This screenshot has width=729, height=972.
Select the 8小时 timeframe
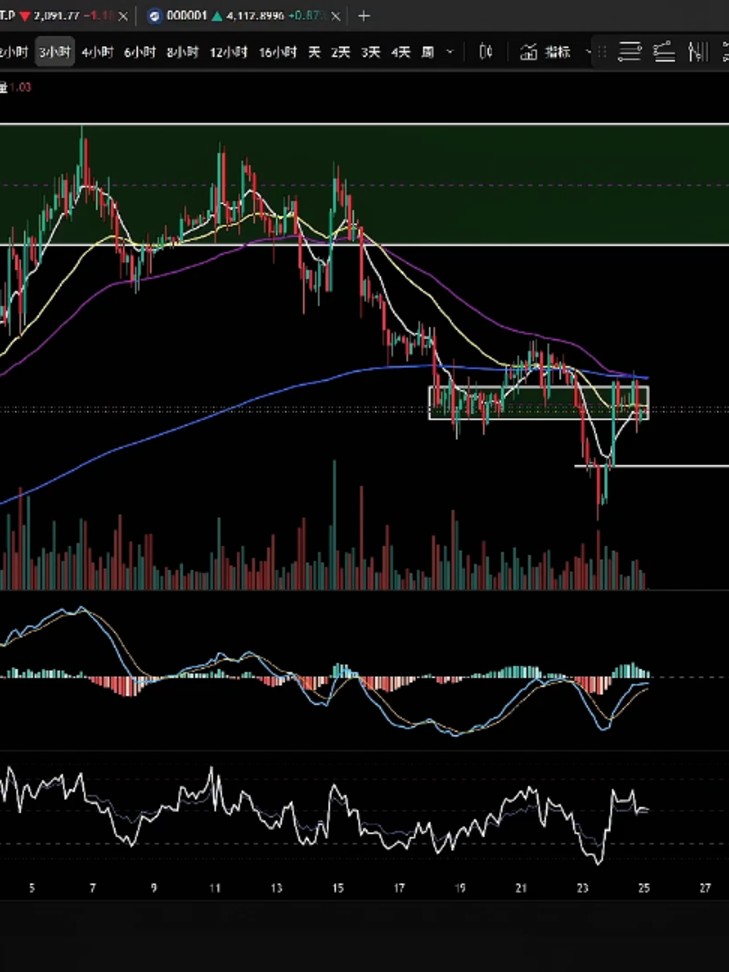coord(182,53)
